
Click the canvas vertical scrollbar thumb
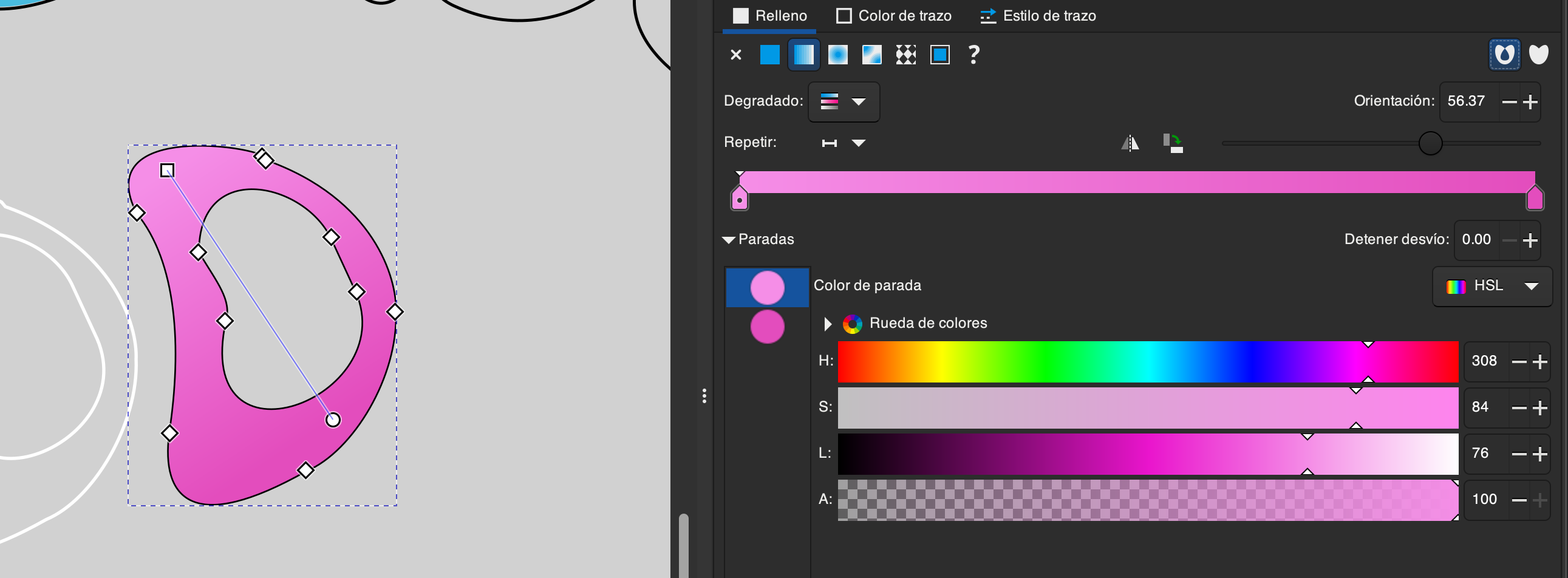pos(684,546)
